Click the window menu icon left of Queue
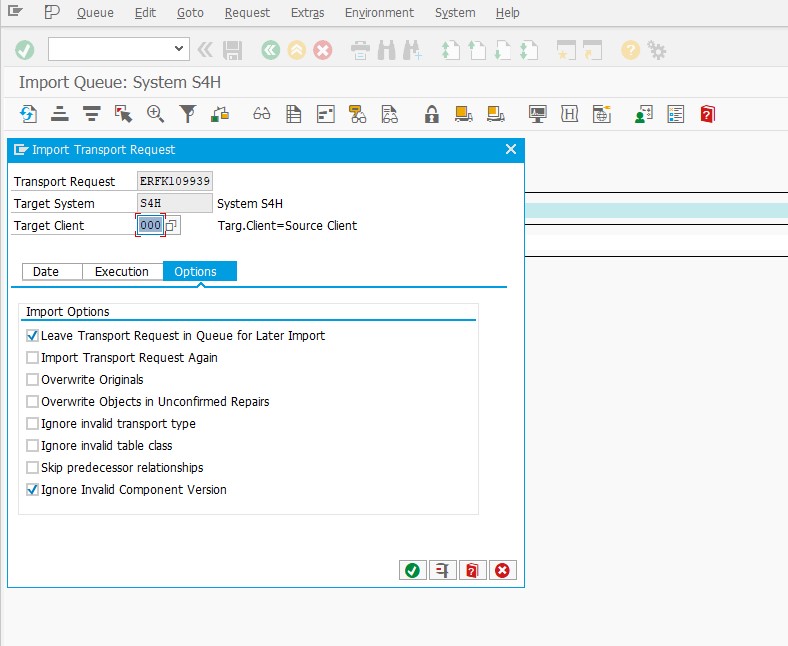The image size is (788, 646). pyautogui.click(x=16, y=11)
